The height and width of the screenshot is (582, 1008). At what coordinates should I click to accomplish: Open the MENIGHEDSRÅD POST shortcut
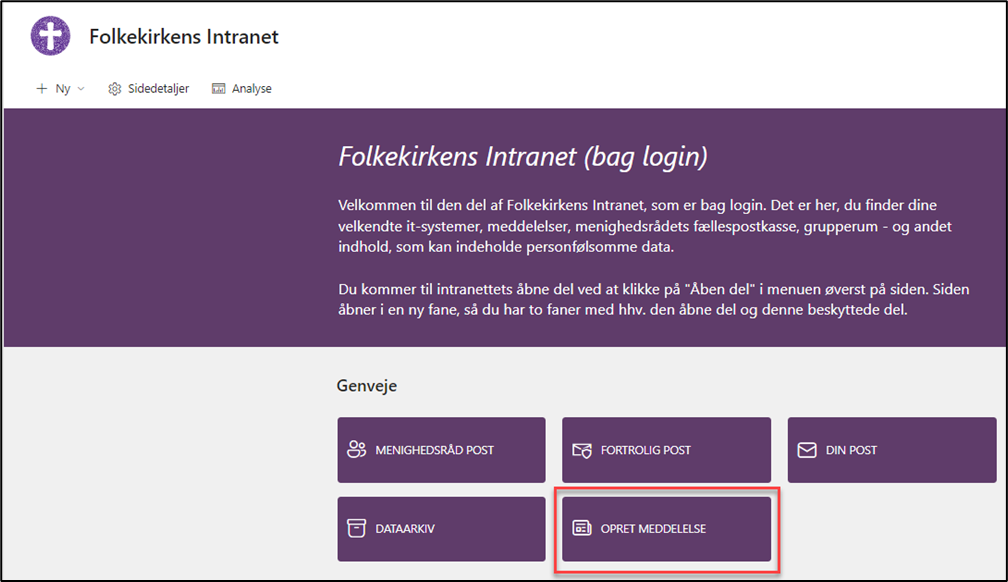[441, 450]
